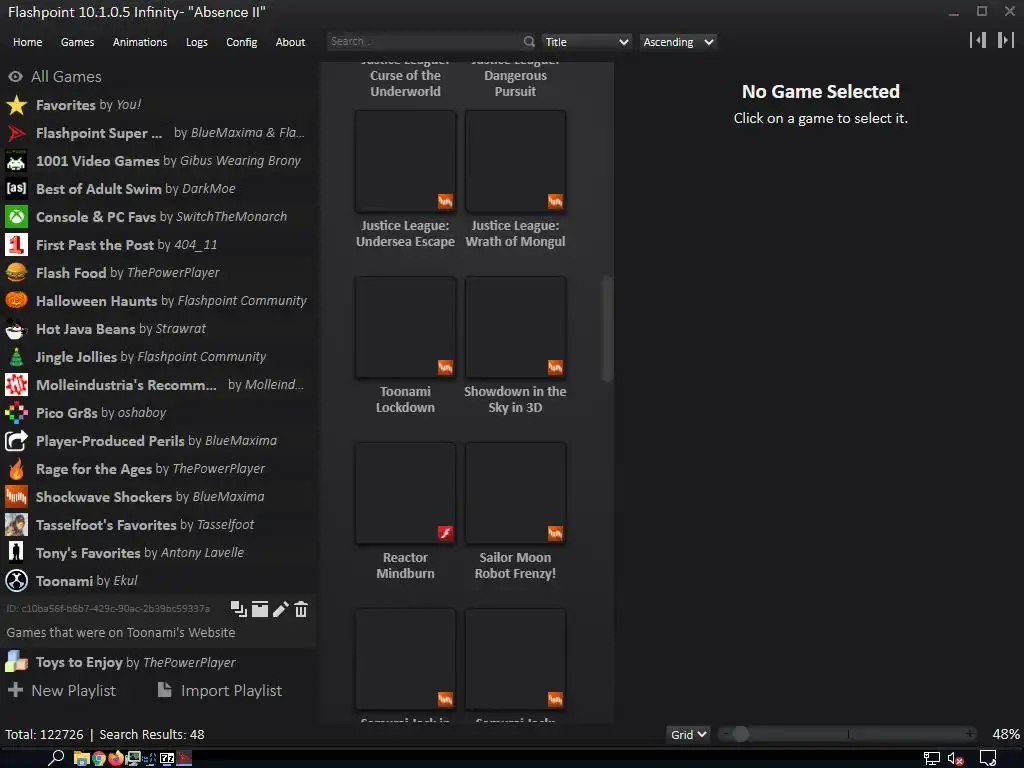The height and width of the screenshot is (768, 1024).
Task: Click the Adult Swim [as] playlist icon
Action: 16,189
